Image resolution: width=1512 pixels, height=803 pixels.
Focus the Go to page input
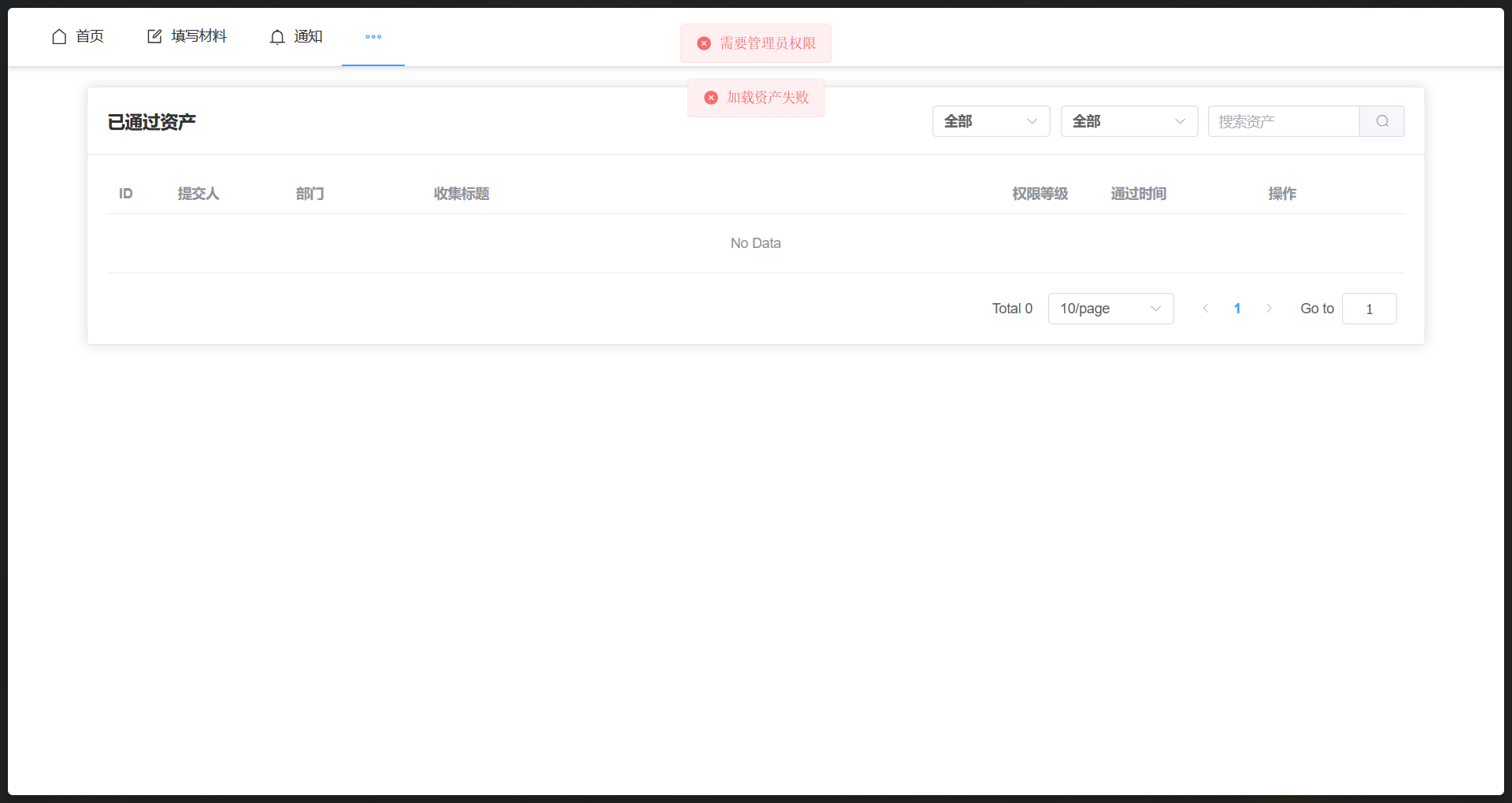[1369, 309]
